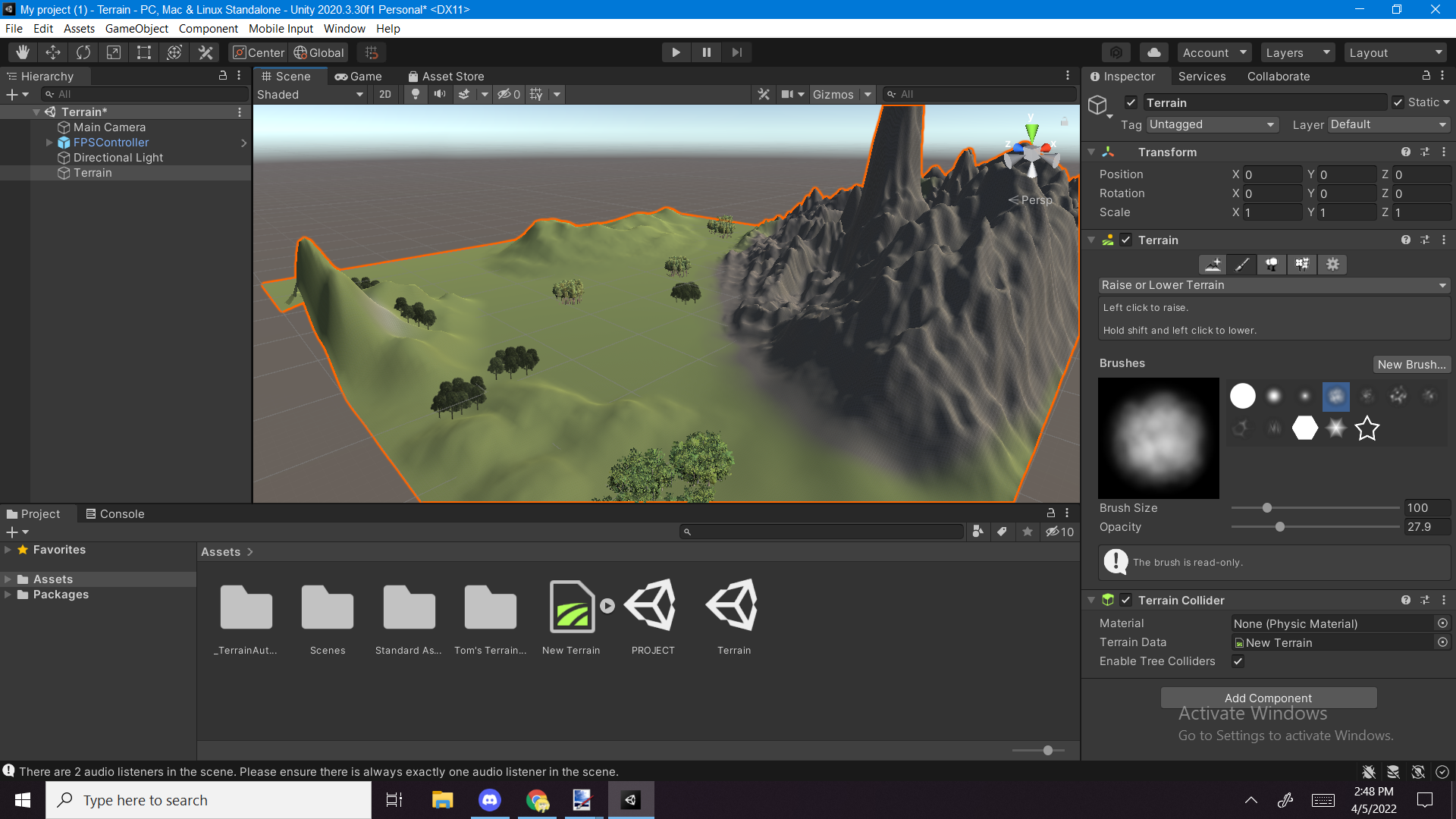Toggle the Static checkbox
Screen dimensions: 1456x819
[x=1398, y=102]
